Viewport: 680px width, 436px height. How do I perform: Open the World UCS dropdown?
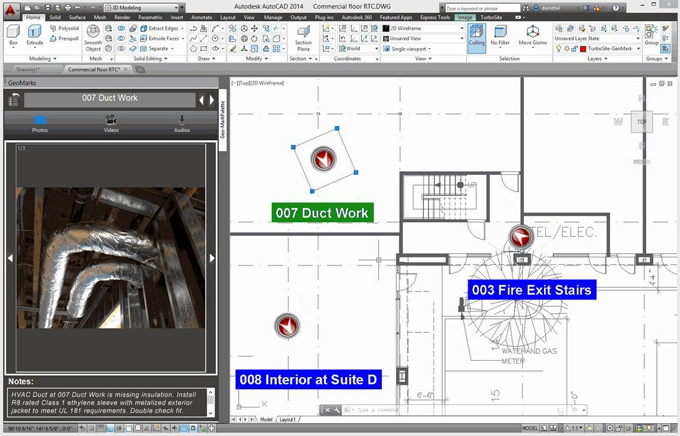[358, 49]
